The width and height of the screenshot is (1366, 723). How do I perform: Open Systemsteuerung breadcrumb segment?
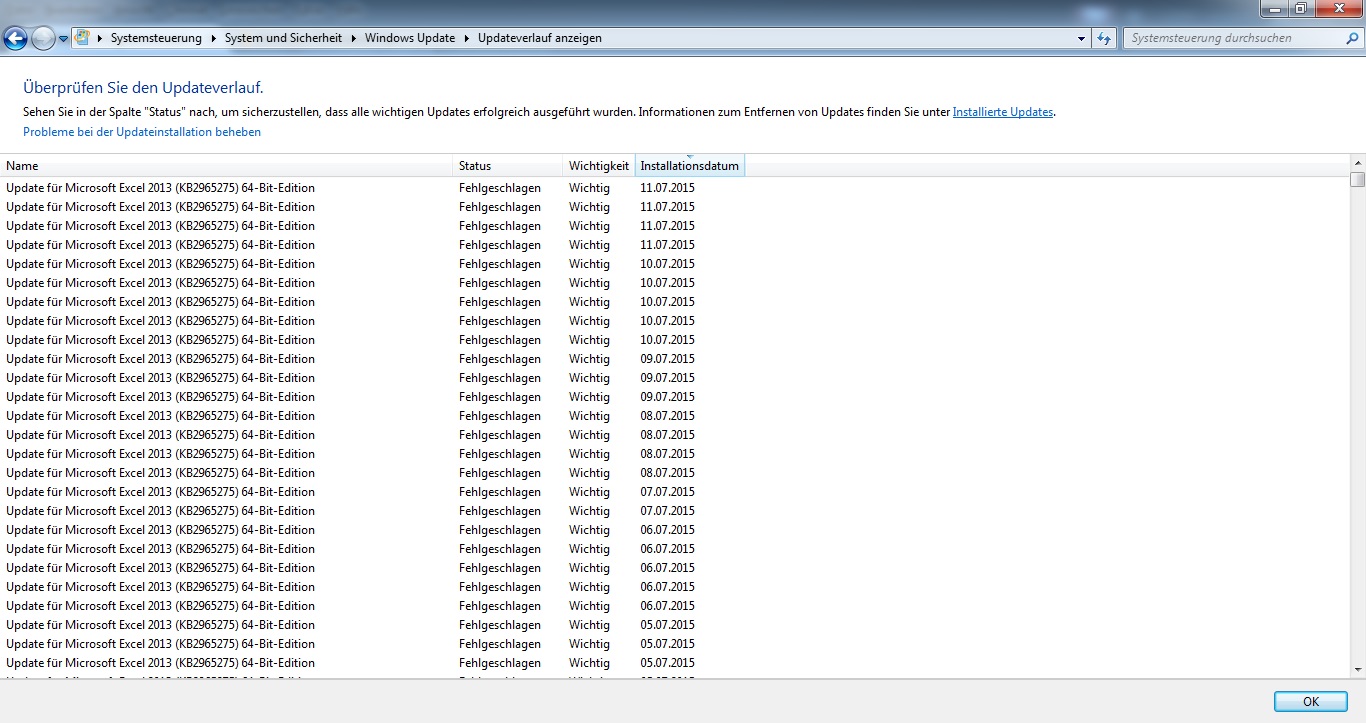155,38
